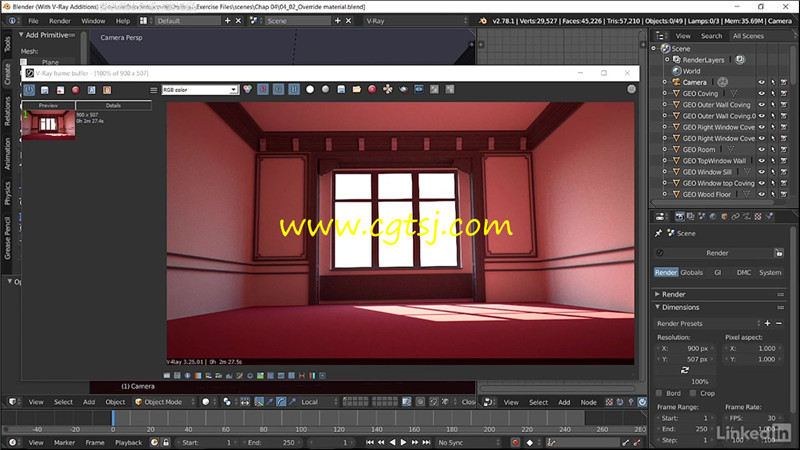The width and height of the screenshot is (800, 450).
Task: Expand the RenderLayers tree item
Action: pyautogui.click(x=667, y=60)
